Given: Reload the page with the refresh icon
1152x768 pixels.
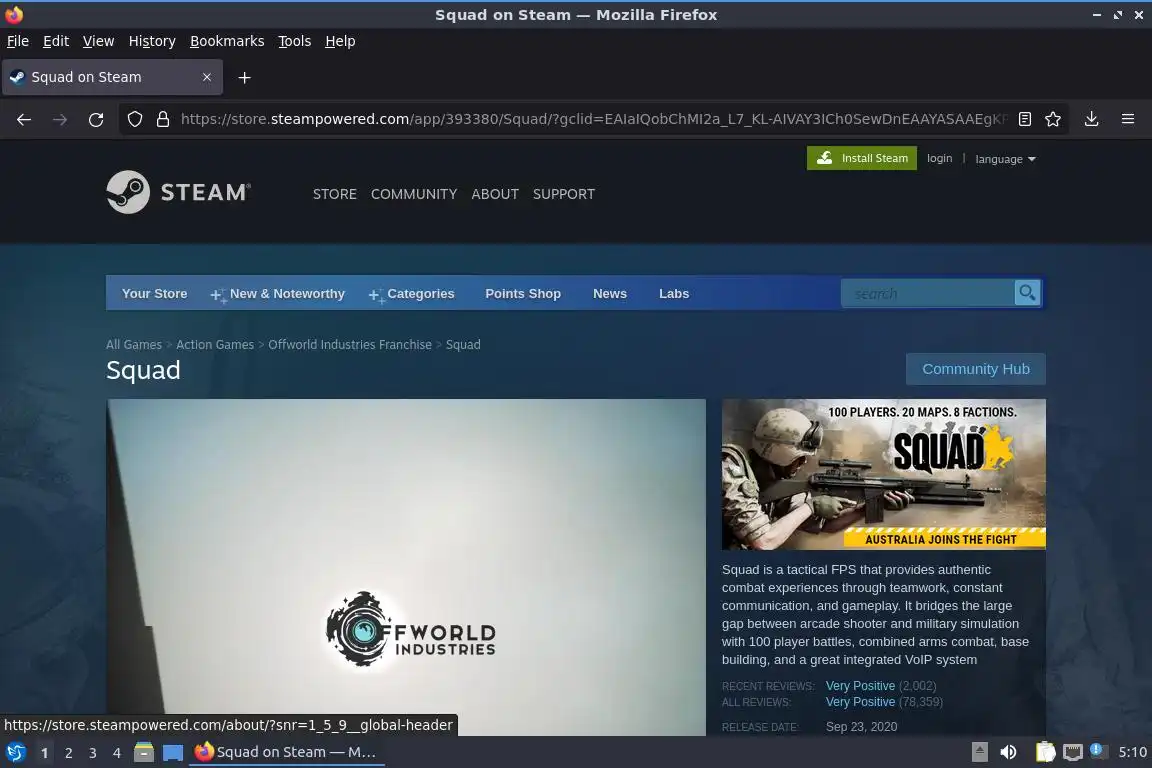Looking at the screenshot, I should [96, 119].
